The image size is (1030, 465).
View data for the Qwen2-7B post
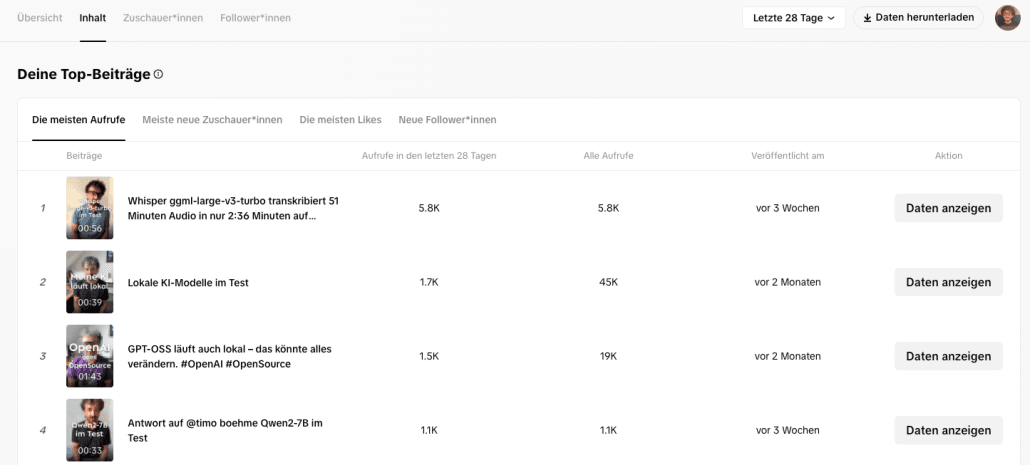[x=948, y=430]
